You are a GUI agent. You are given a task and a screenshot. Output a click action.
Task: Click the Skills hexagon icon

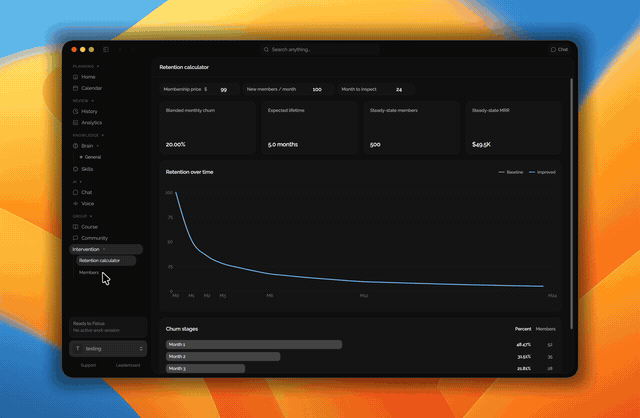(76, 169)
